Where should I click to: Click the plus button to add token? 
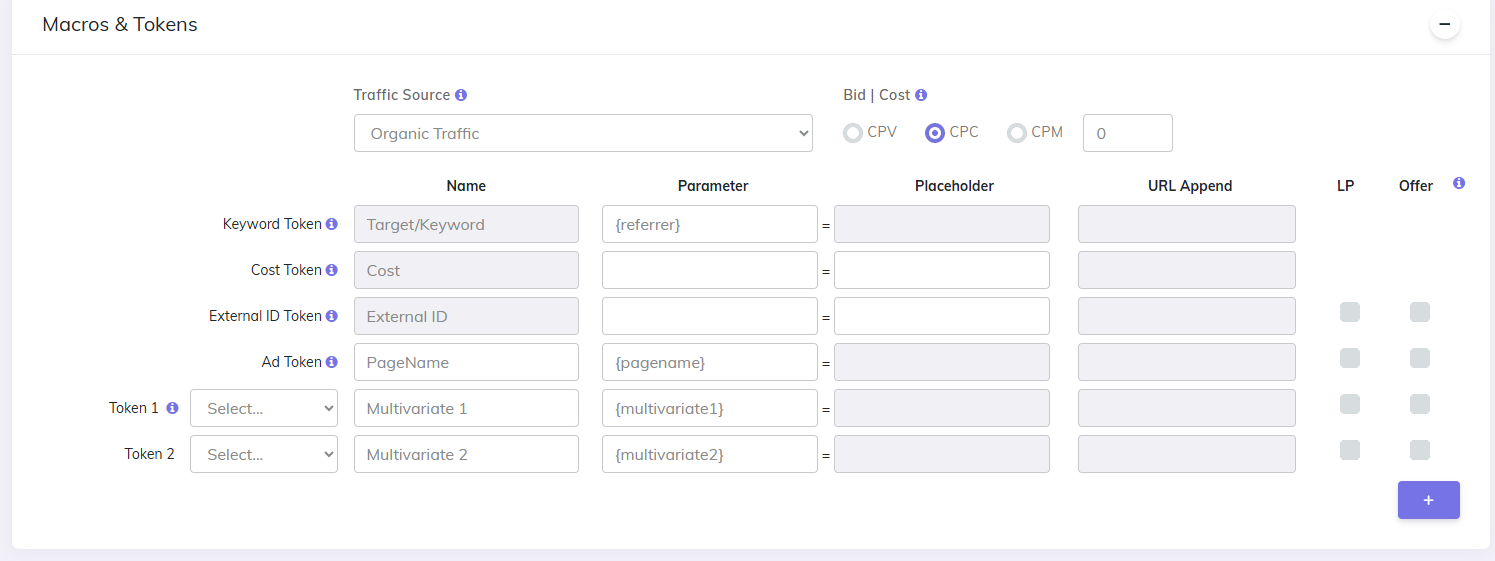click(x=1428, y=500)
